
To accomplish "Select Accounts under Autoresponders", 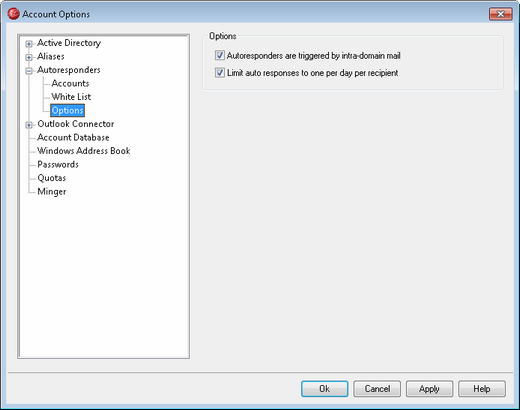I will pyautogui.click(x=70, y=83).
